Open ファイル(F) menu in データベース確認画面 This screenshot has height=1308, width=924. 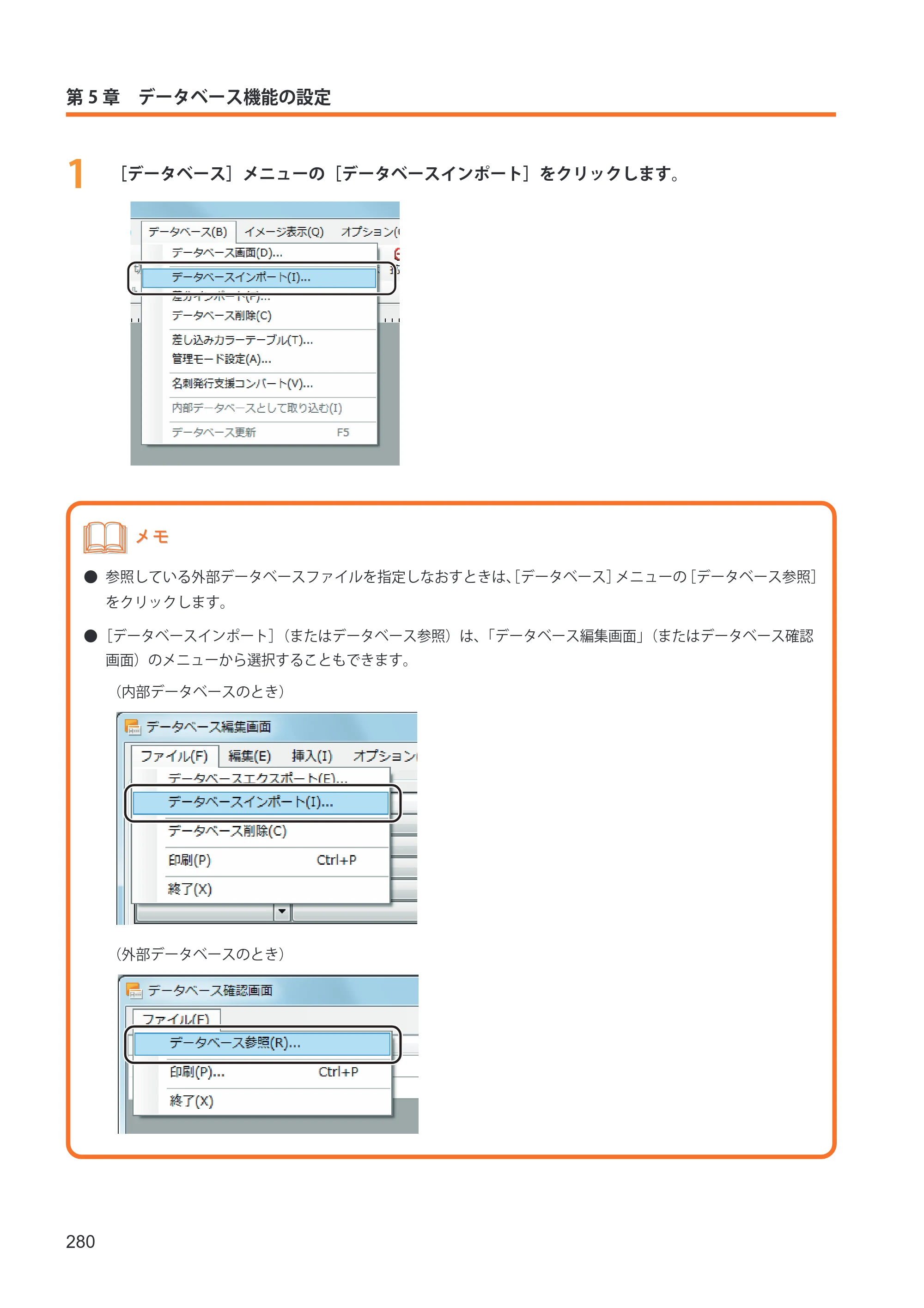176,1019
